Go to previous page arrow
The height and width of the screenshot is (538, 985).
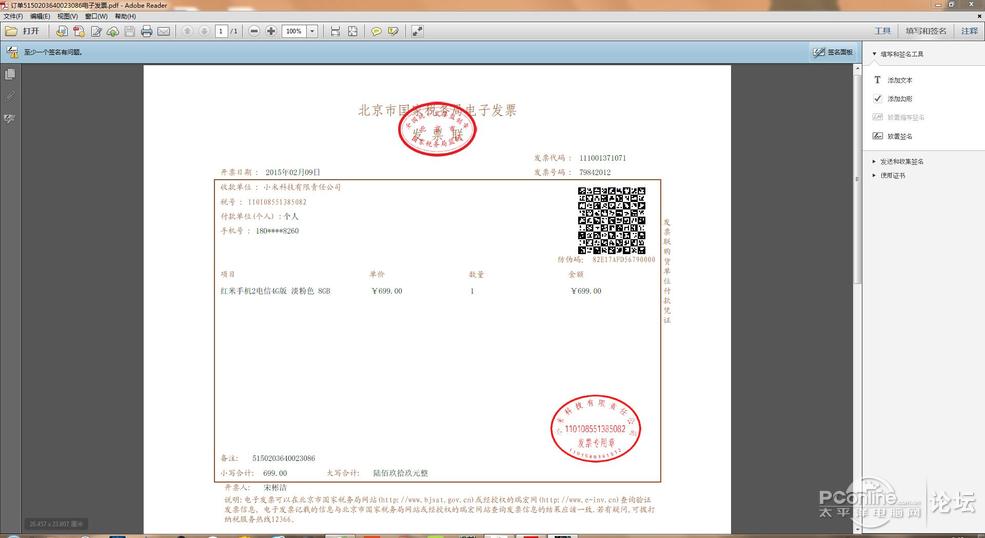pos(187,31)
